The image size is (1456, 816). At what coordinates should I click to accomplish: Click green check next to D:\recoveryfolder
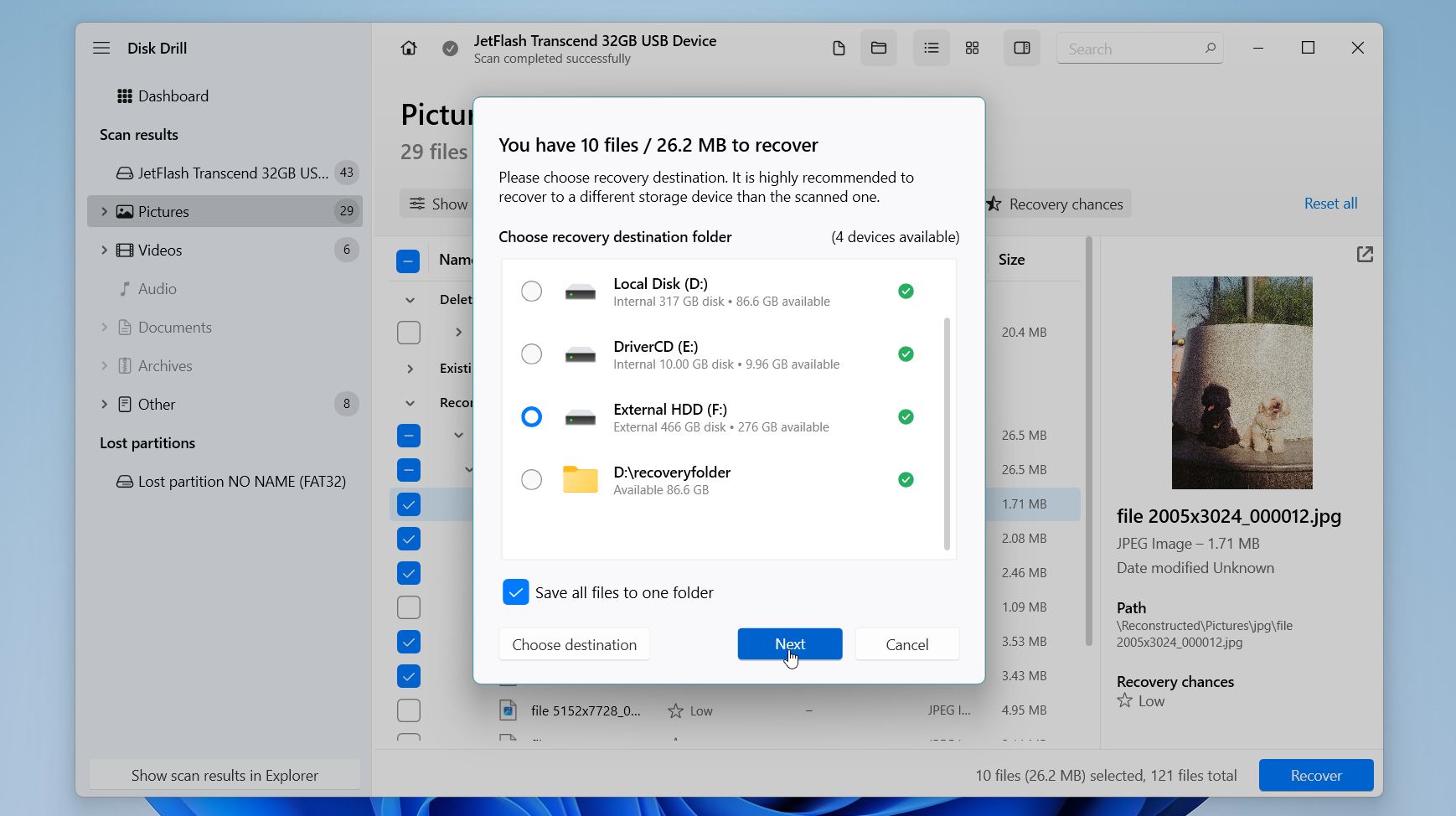(906, 480)
